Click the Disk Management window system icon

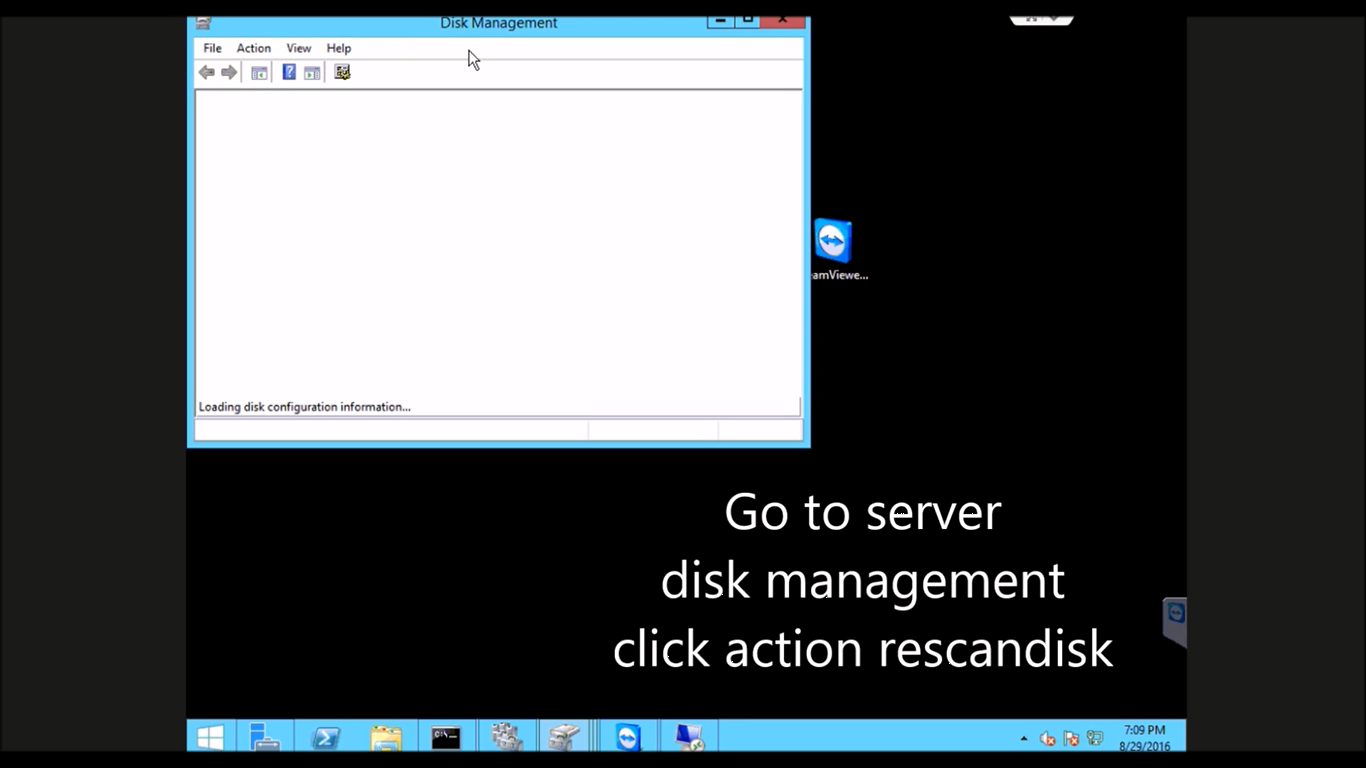pyautogui.click(x=202, y=21)
